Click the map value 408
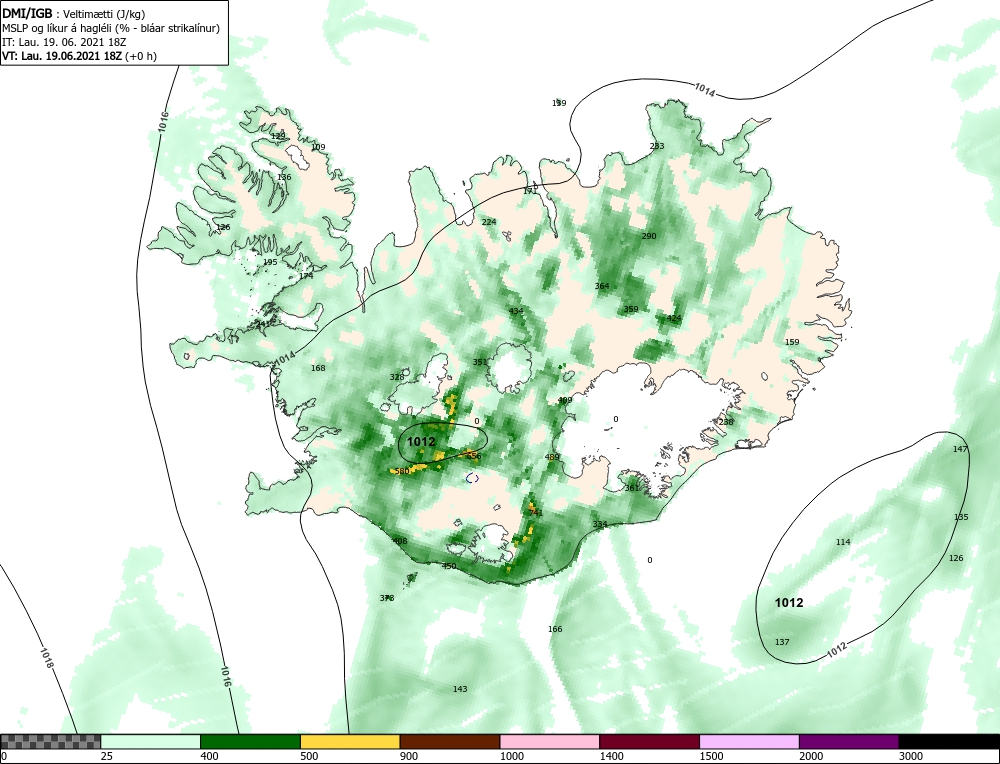1000x764 pixels. (x=399, y=541)
